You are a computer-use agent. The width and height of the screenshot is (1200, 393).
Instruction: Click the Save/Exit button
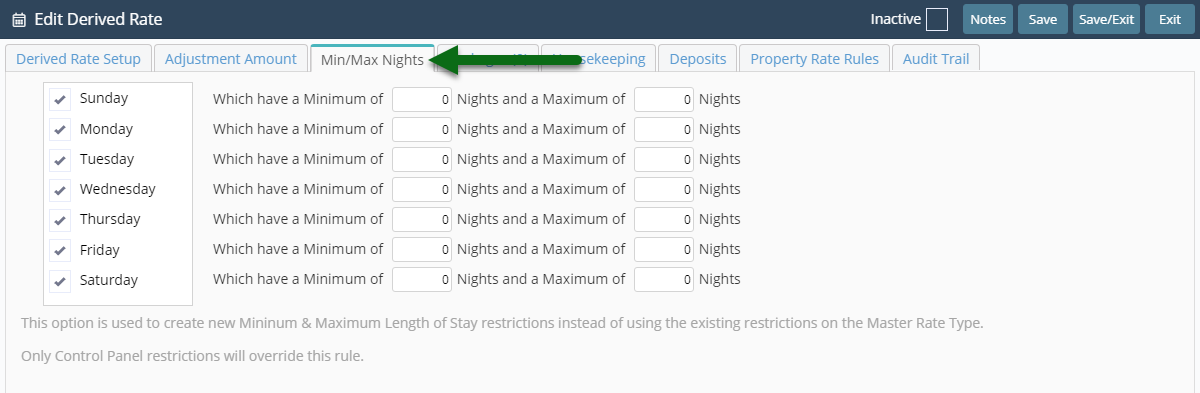point(1106,19)
